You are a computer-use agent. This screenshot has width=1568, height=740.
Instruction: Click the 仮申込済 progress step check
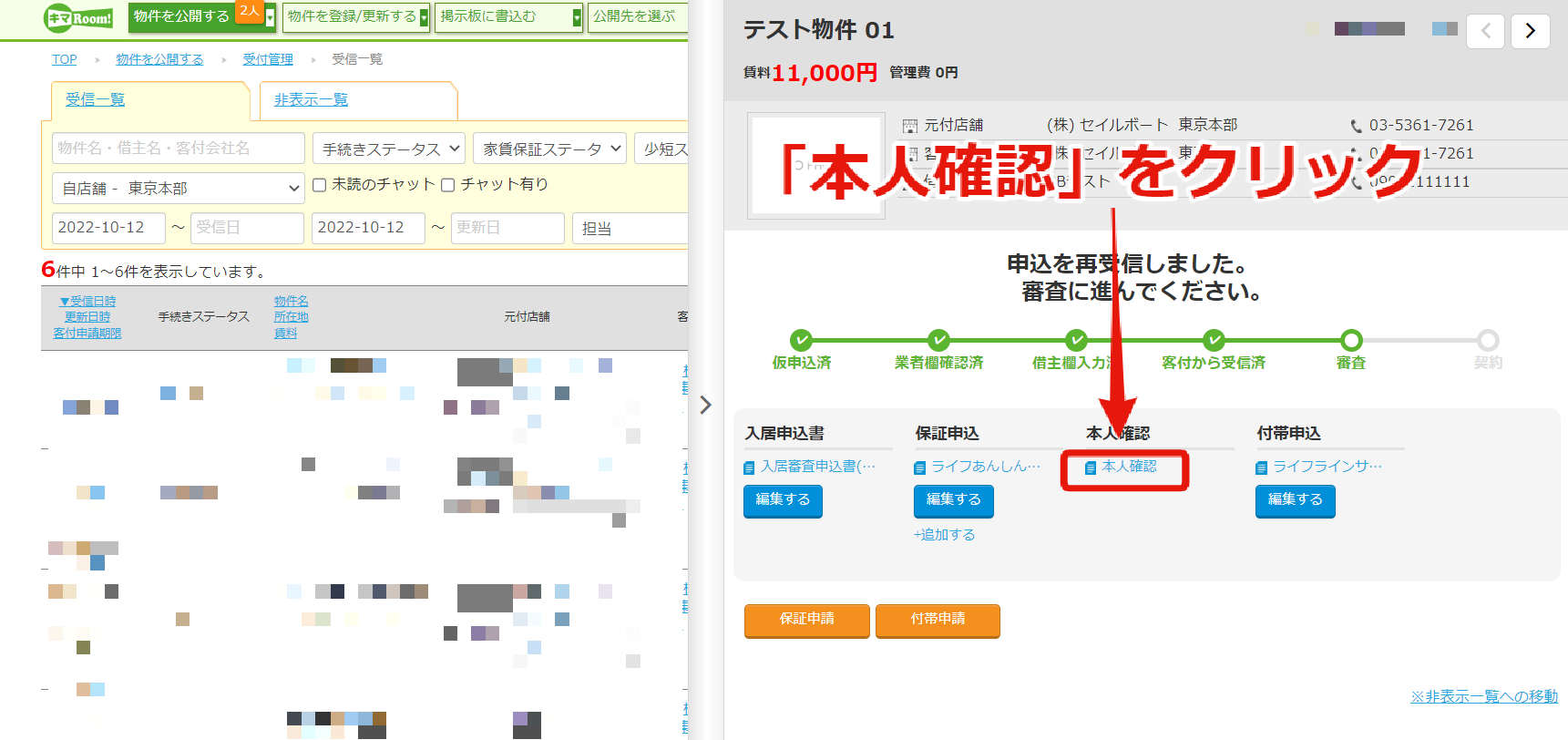[x=801, y=340]
